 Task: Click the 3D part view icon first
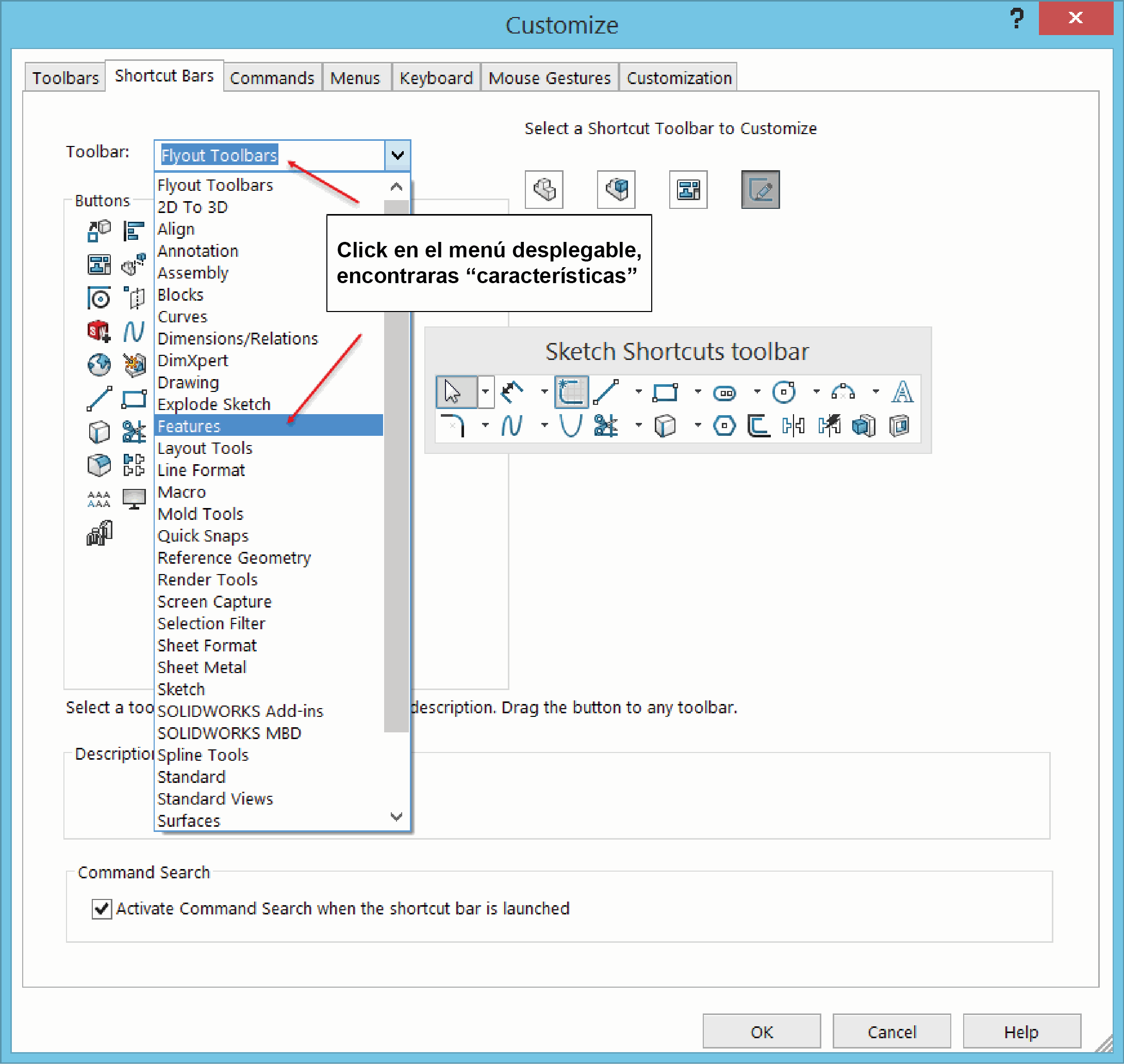pyautogui.click(x=548, y=189)
